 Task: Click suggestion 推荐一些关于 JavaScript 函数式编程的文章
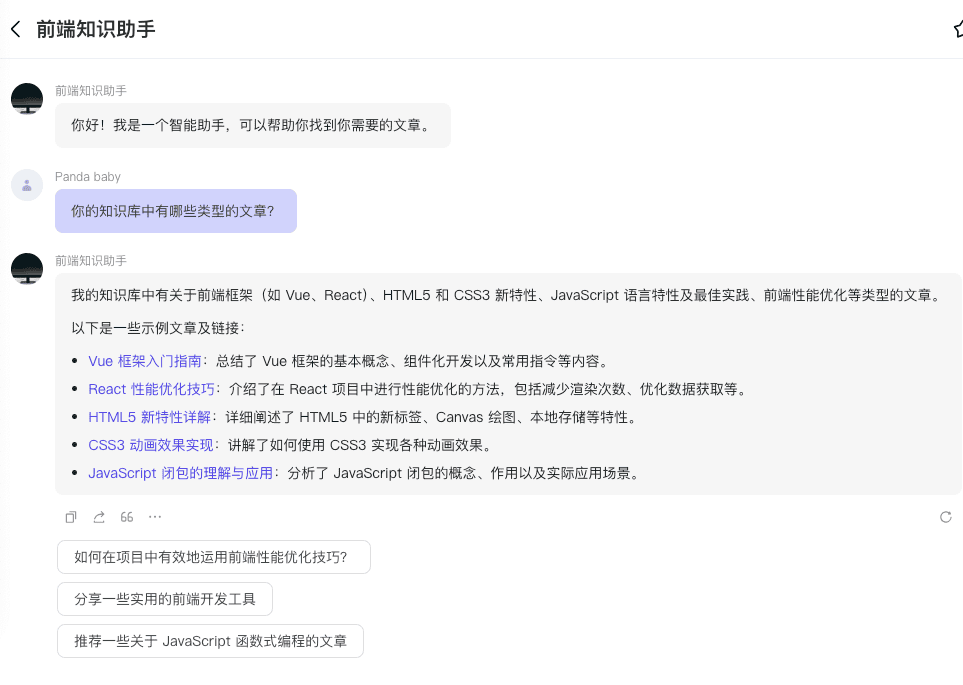pyautogui.click(x=210, y=641)
